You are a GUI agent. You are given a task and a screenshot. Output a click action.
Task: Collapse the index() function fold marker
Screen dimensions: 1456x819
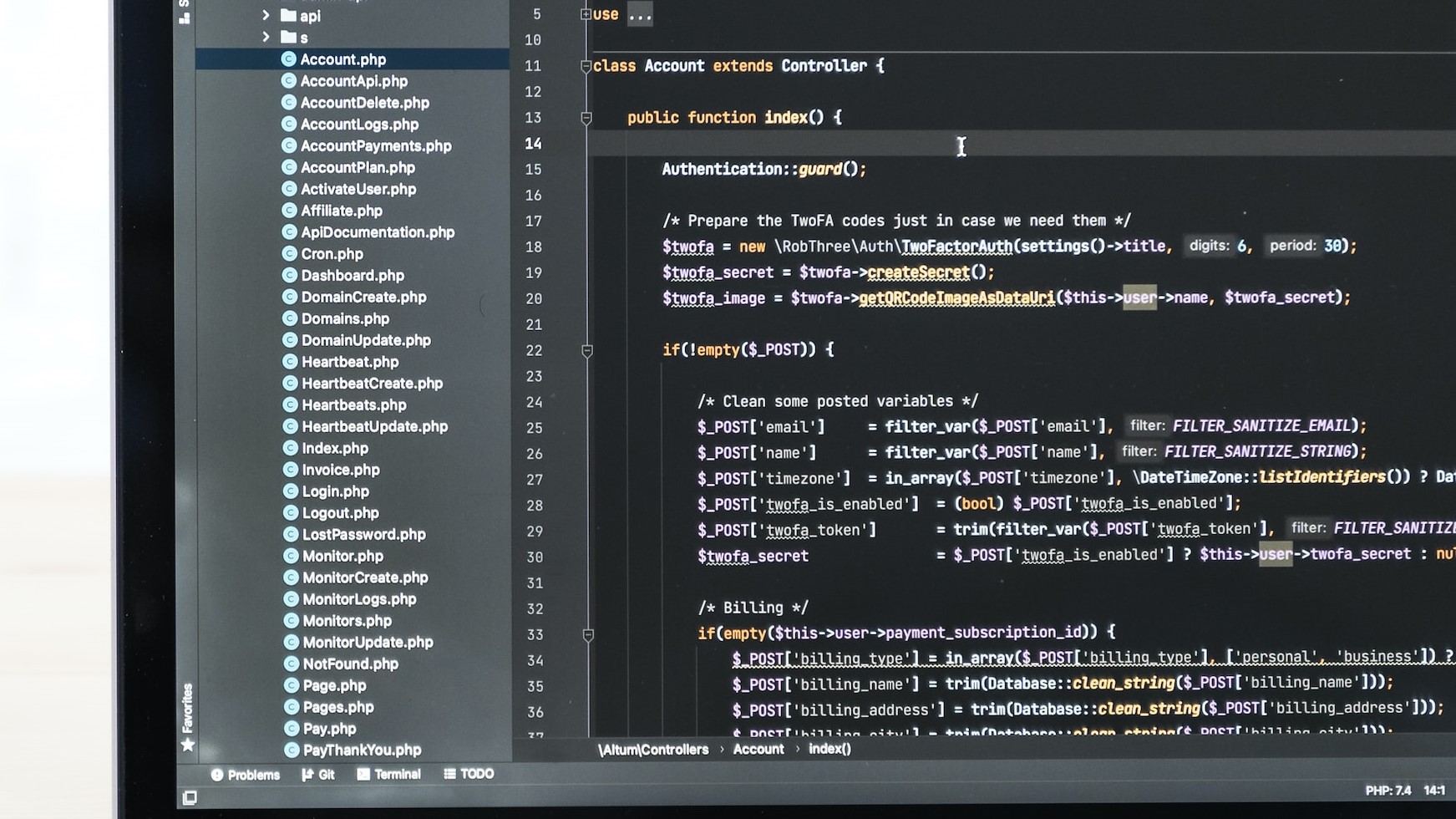[x=586, y=118]
